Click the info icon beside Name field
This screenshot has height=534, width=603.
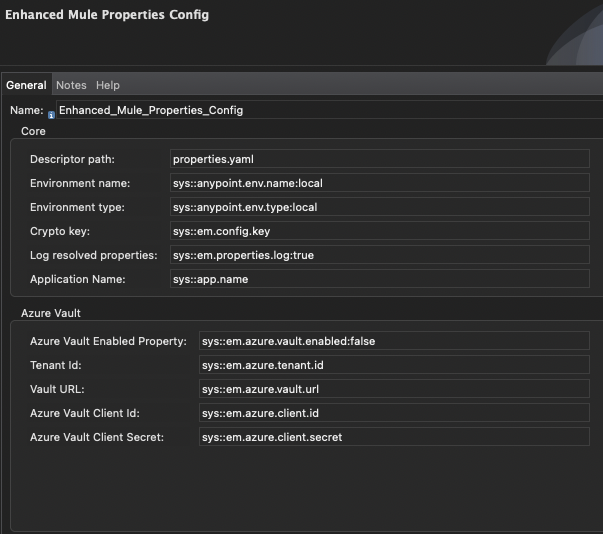51,115
